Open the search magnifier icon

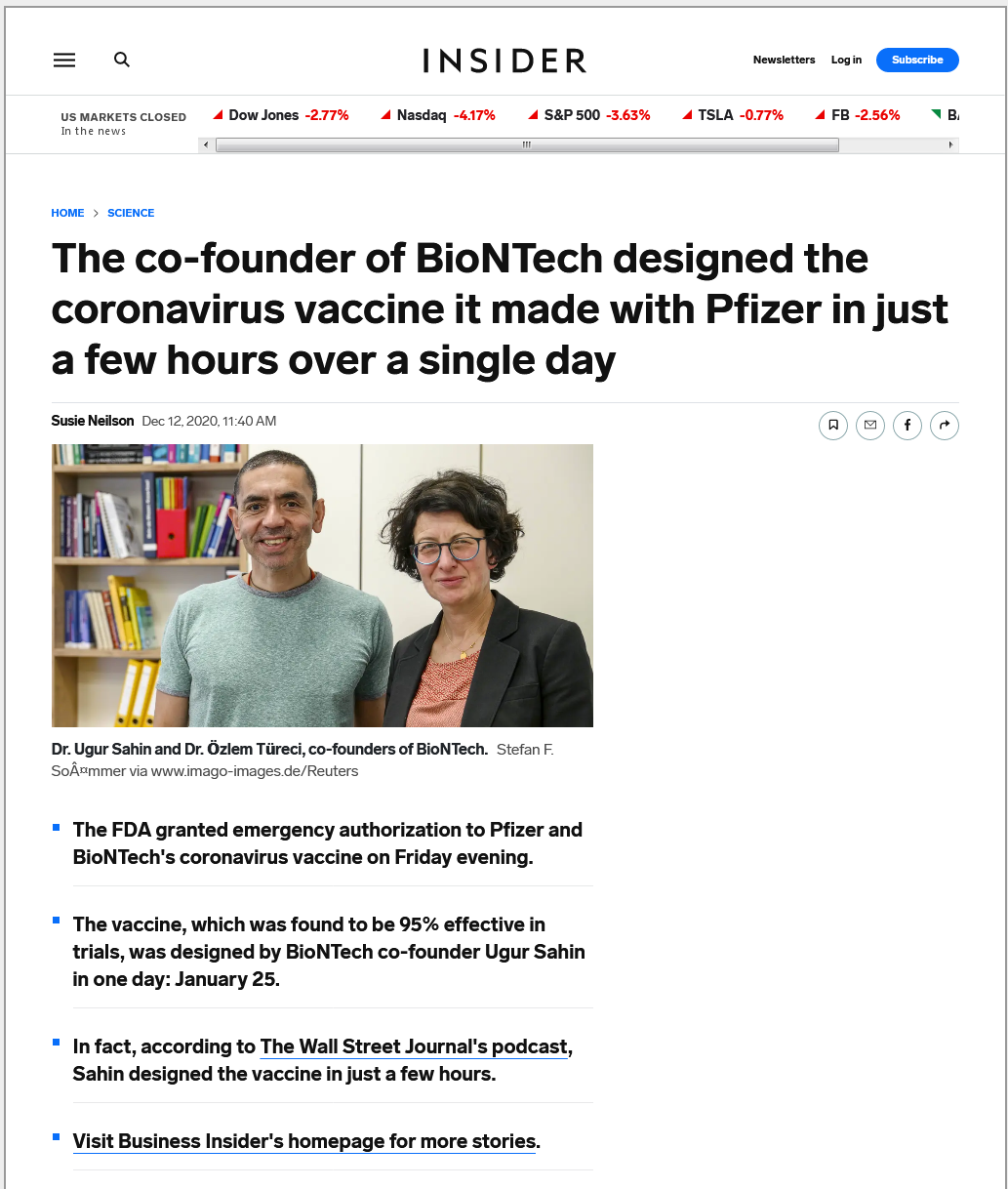point(122,60)
